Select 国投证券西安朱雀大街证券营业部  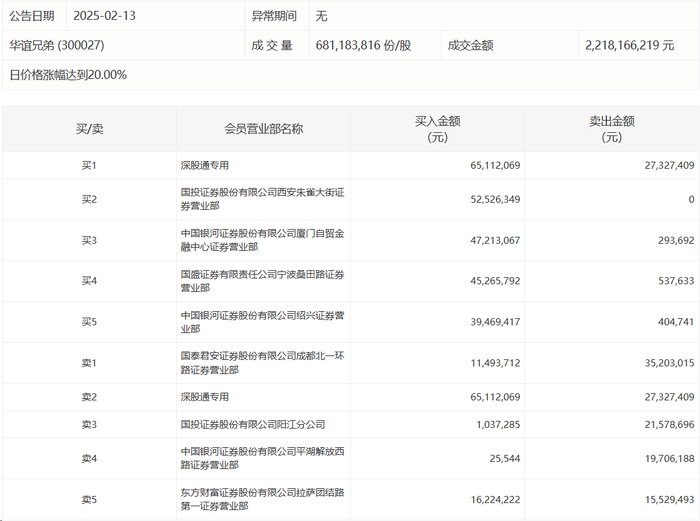coord(262,199)
